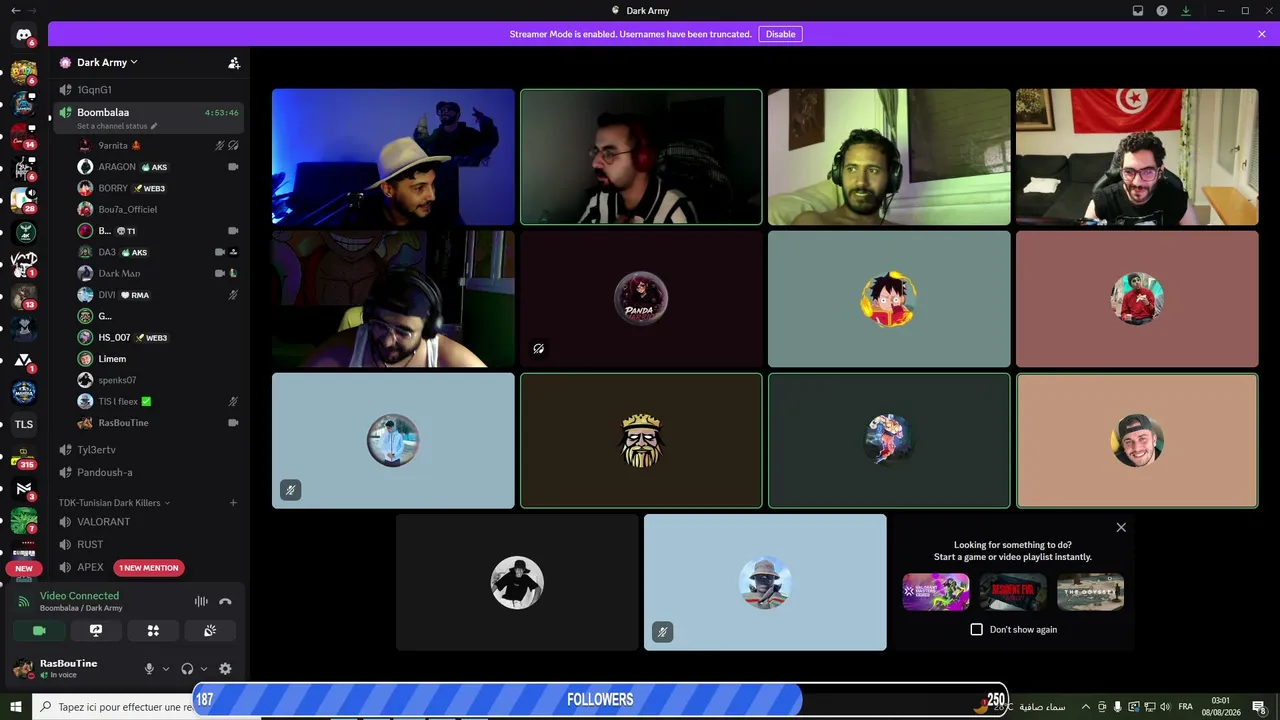Focus the Panda avatar video tile
The height and width of the screenshot is (720, 1280).
(x=641, y=299)
